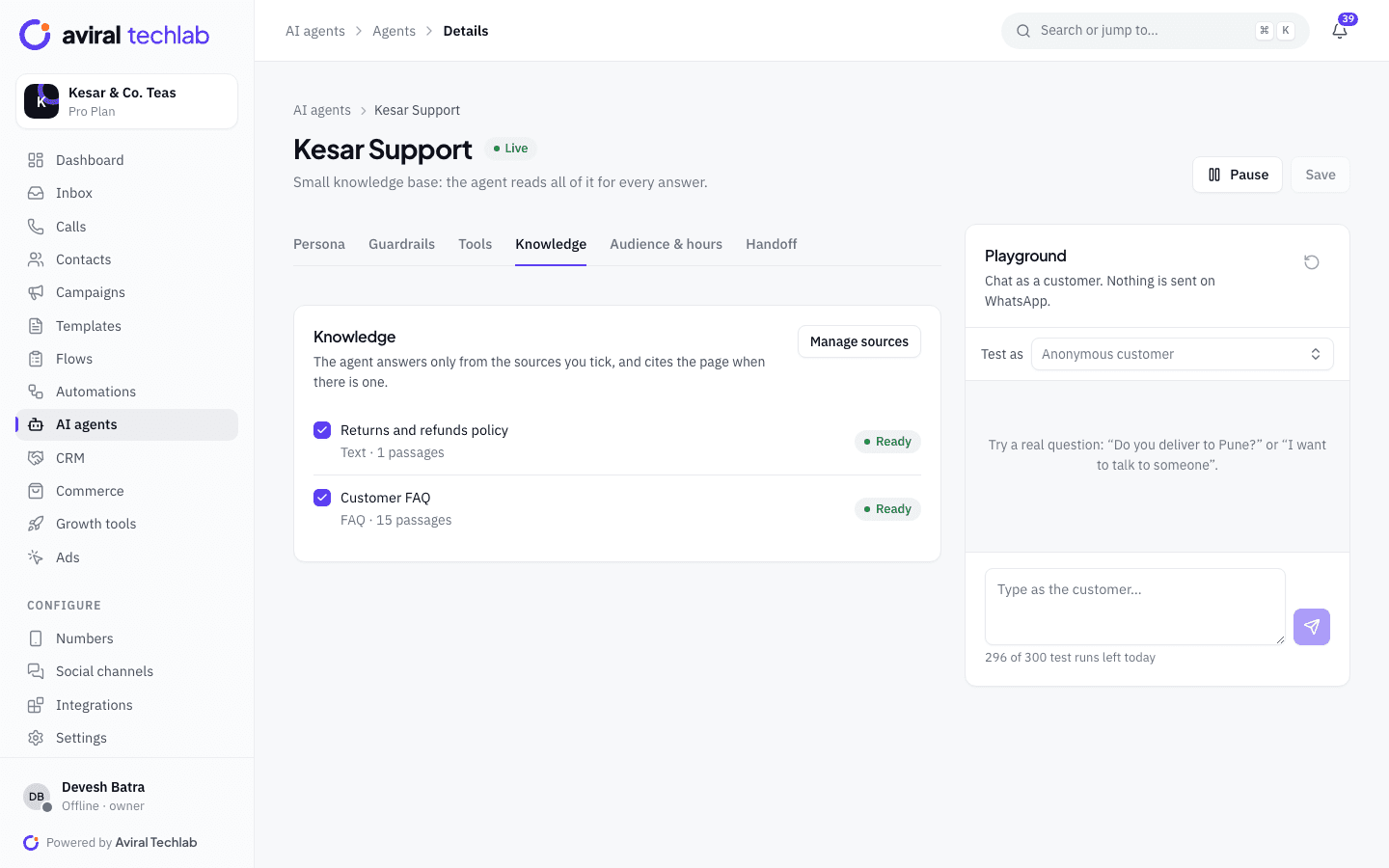Open the Integrations blocks icon
The height and width of the screenshot is (868, 1389).
(36, 705)
